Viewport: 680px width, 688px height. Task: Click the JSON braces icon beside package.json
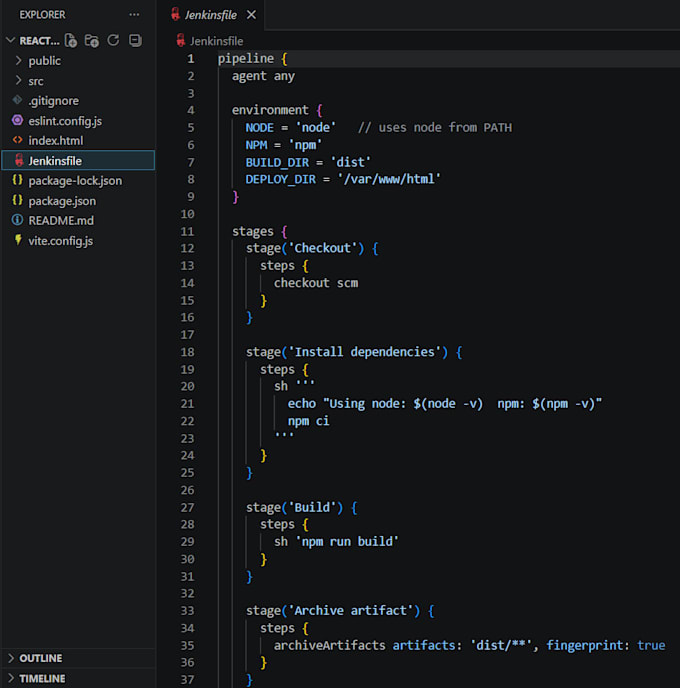[18, 200]
